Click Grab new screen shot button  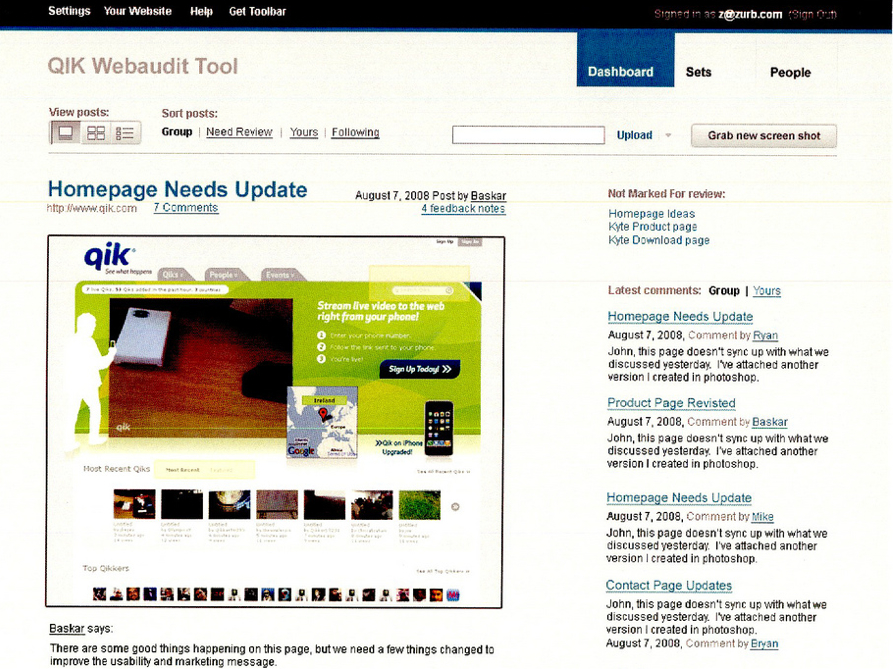[764, 136]
